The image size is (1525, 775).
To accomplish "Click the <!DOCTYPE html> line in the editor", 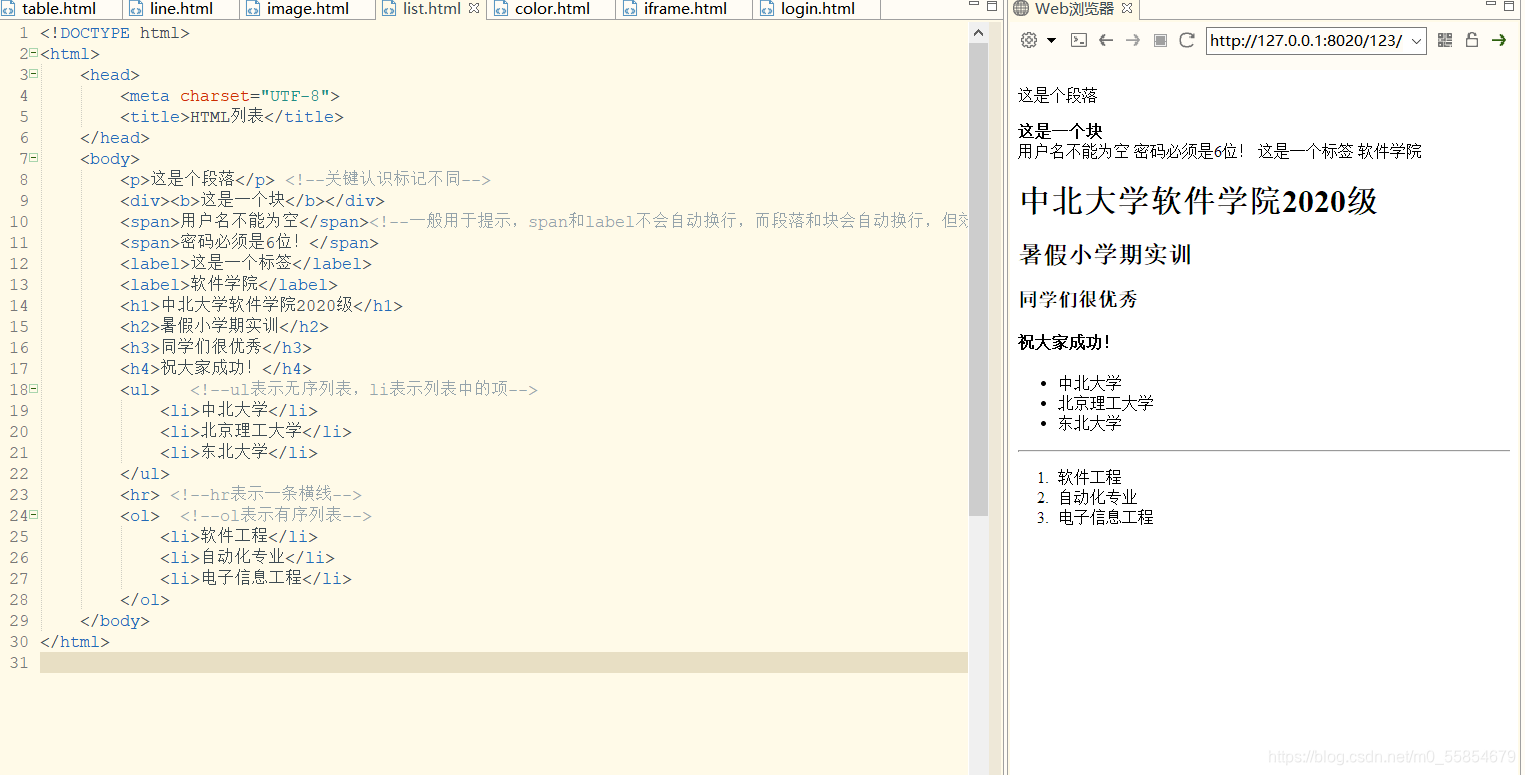I will click(x=115, y=33).
